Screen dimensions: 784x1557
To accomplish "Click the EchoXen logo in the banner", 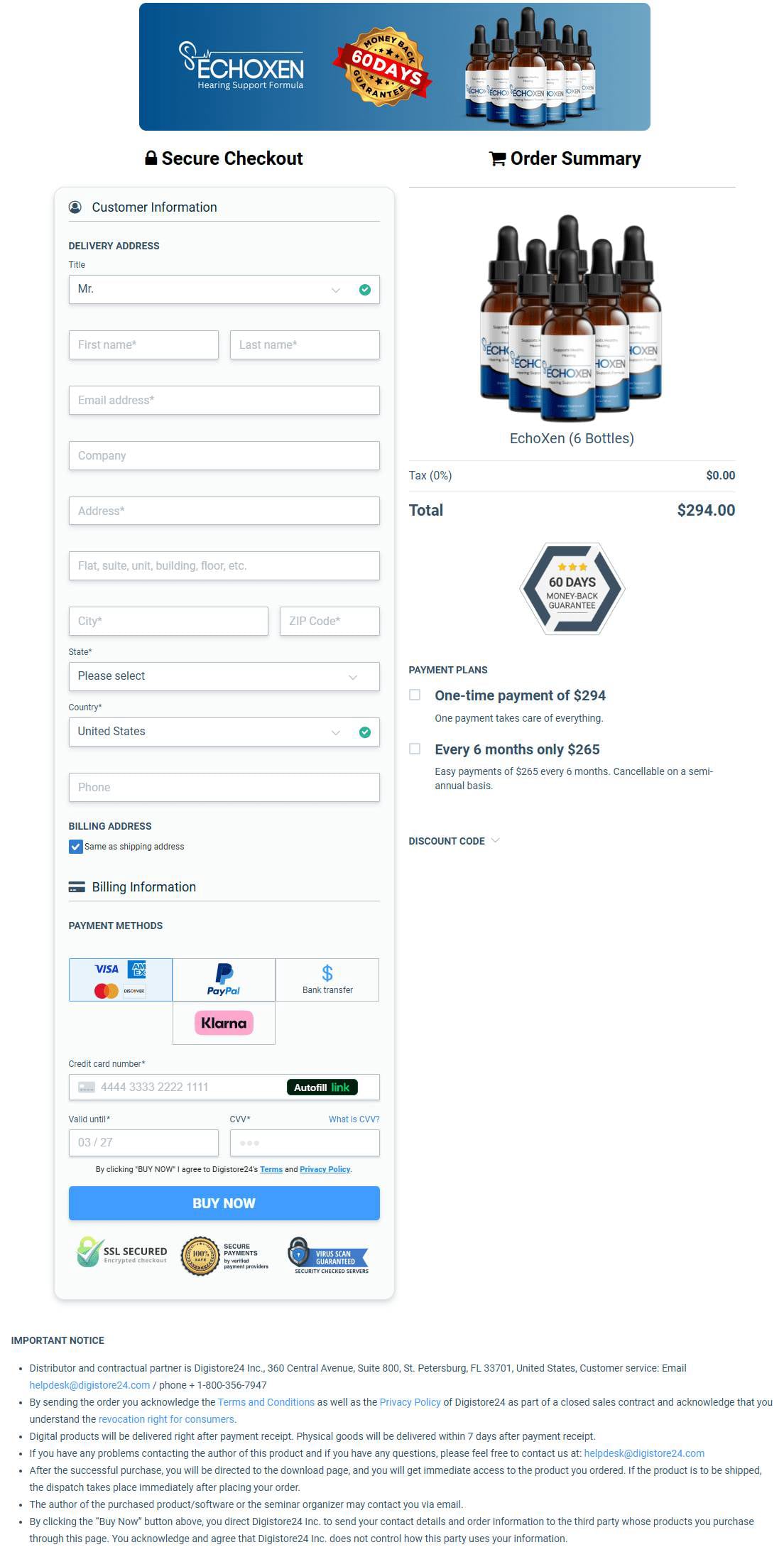I will coord(242,67).
